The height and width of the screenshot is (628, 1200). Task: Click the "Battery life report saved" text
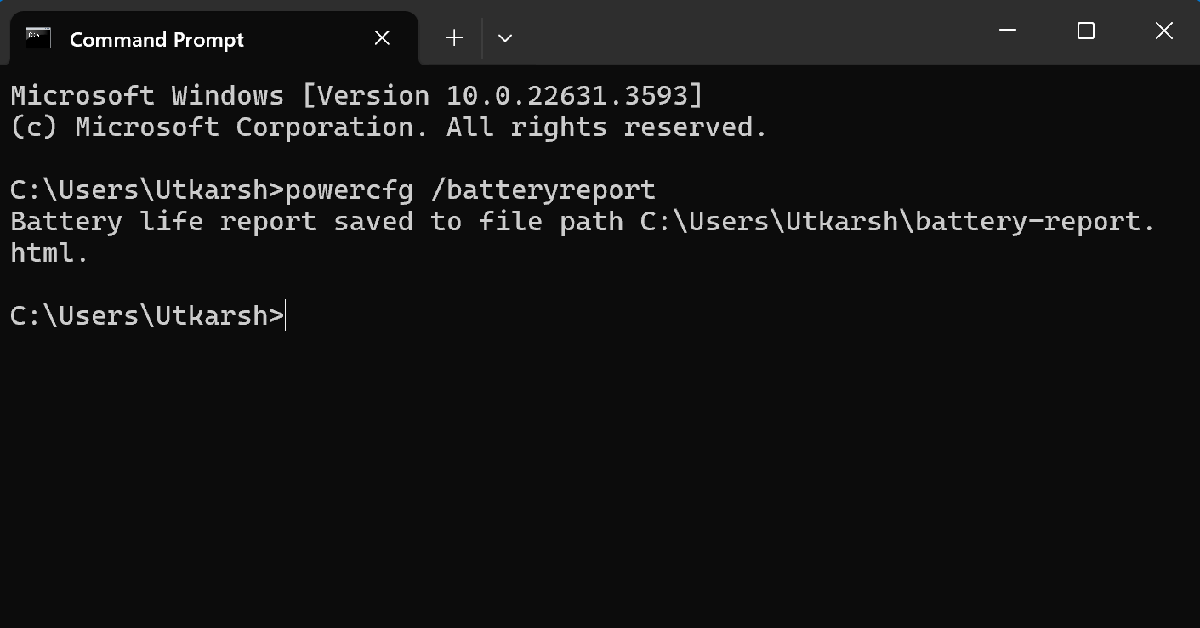pos(210,222)
